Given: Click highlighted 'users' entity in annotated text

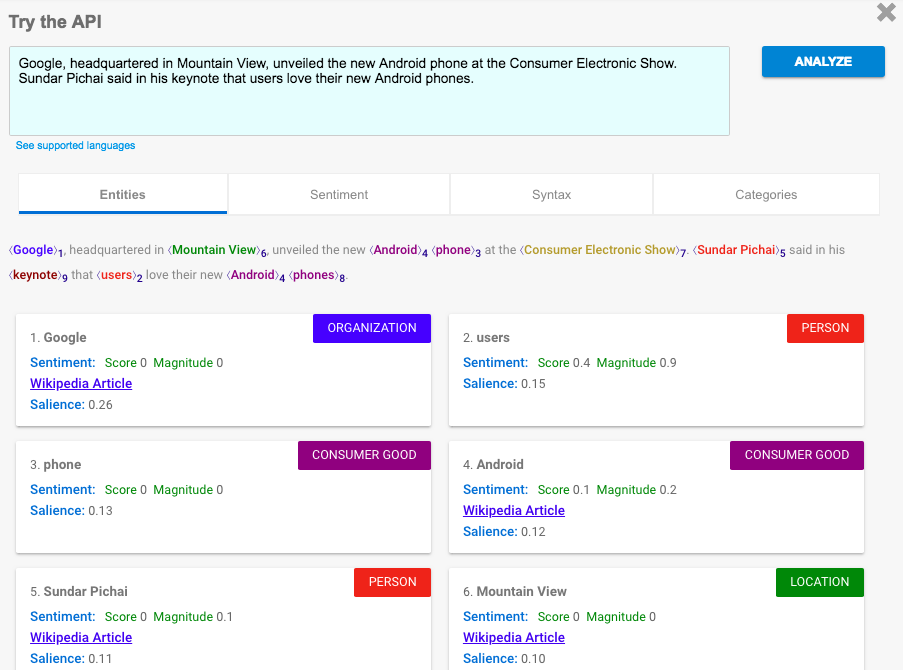Looking at the screenshot, I should pyautogui.click(x=116, y=275).
